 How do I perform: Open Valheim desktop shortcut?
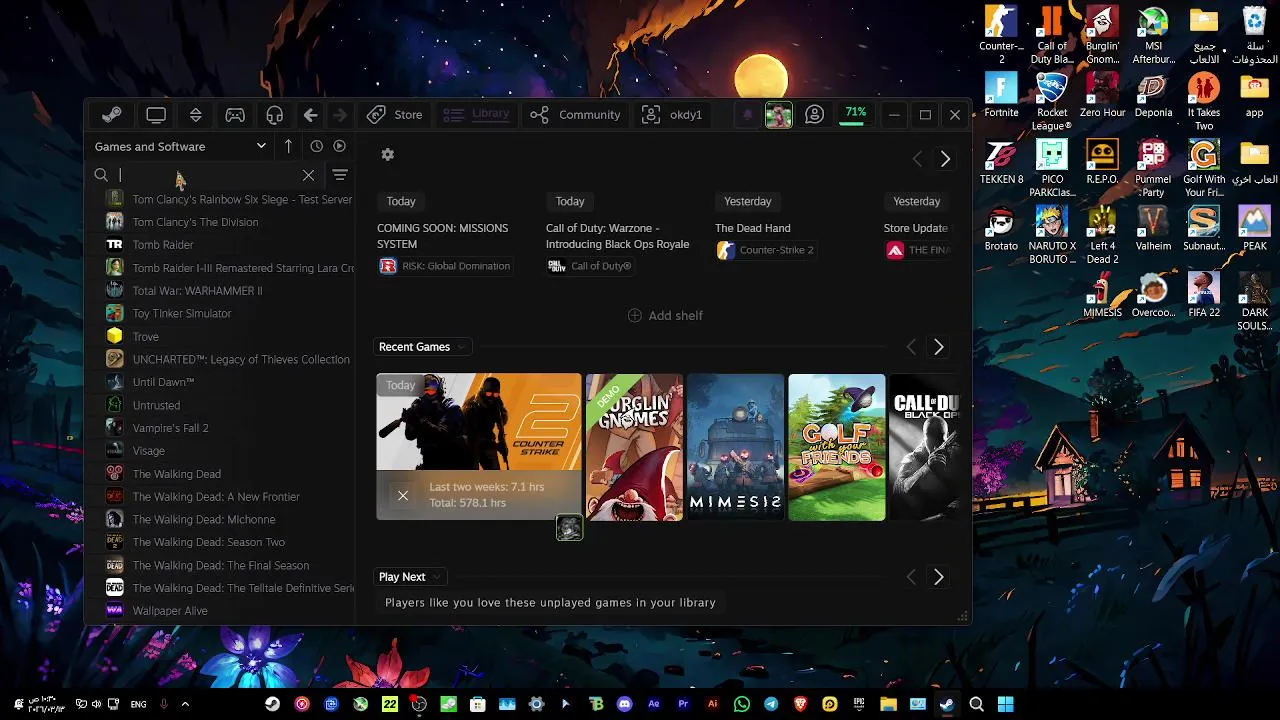1153,228
